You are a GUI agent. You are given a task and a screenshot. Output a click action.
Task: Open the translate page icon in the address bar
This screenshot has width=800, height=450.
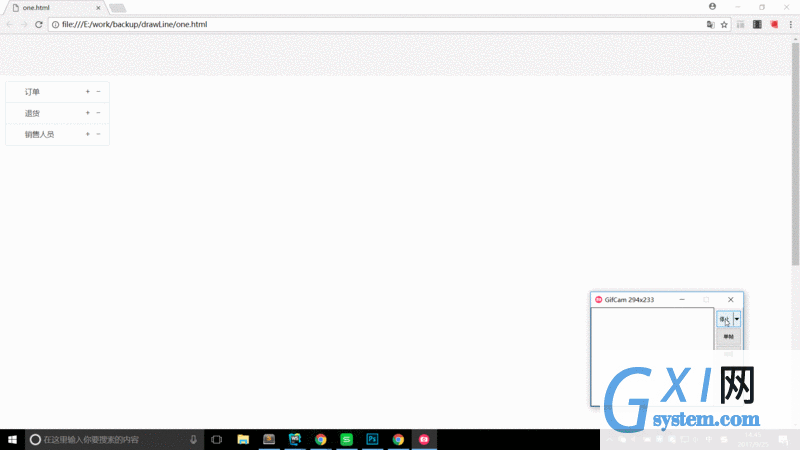[x=710, y=24]
